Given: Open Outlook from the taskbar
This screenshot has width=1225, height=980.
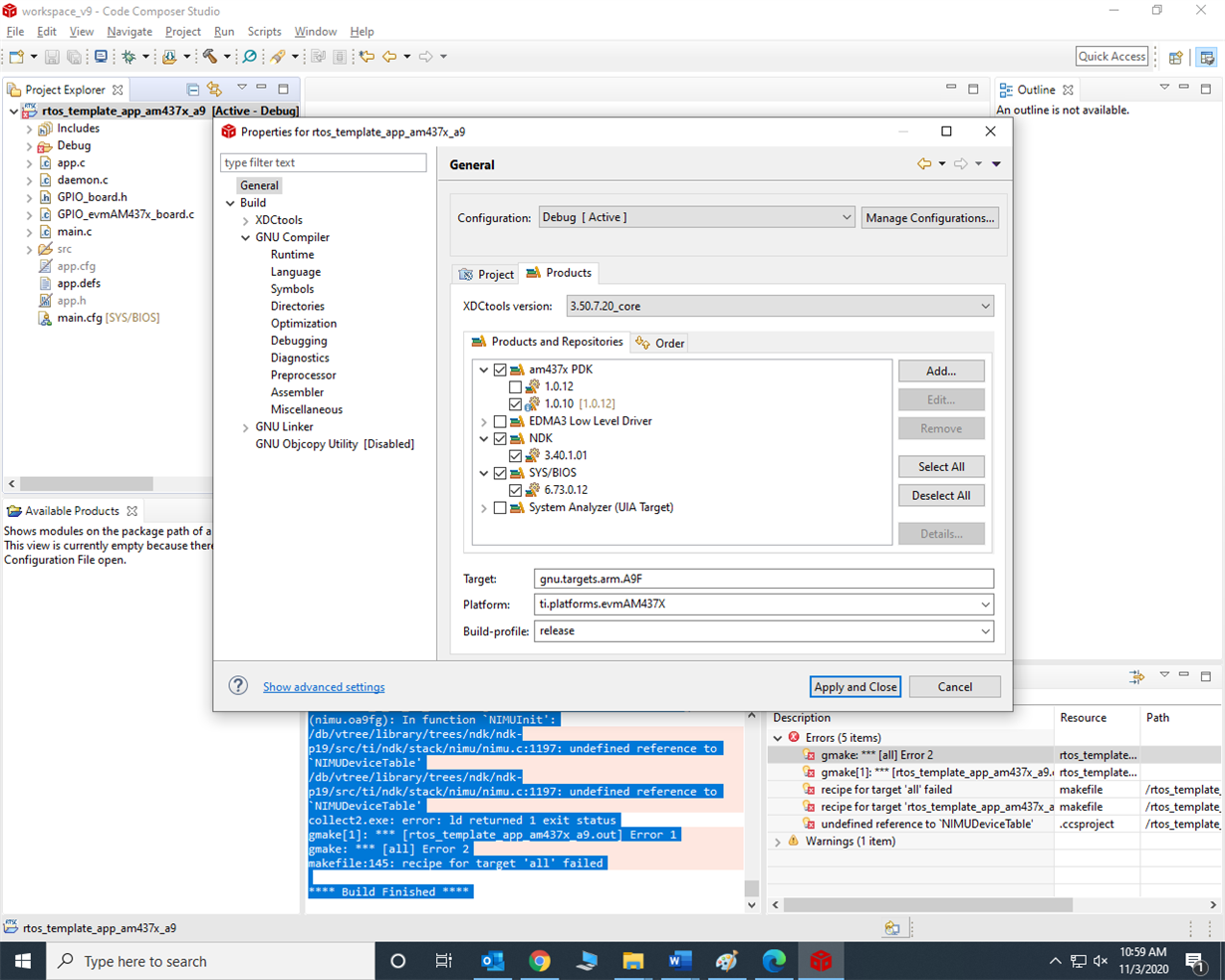Looking at the screenshot, I should click(x=492, y=961).
